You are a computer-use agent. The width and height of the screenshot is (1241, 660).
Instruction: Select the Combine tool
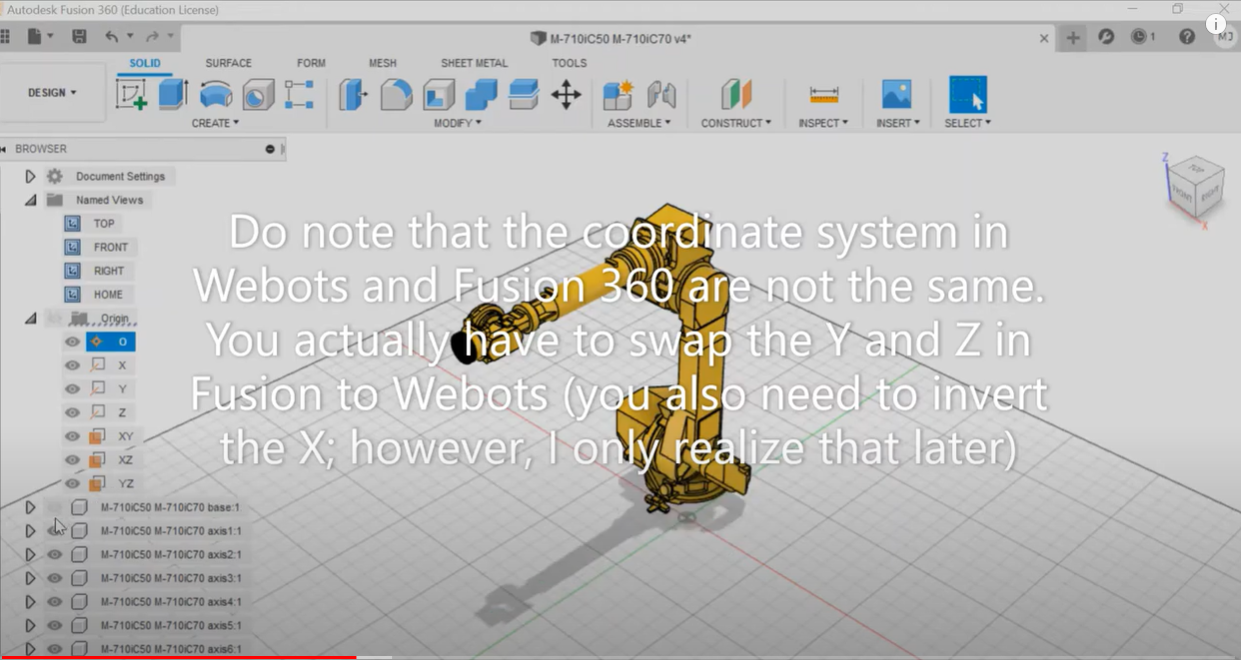[481, 95]
